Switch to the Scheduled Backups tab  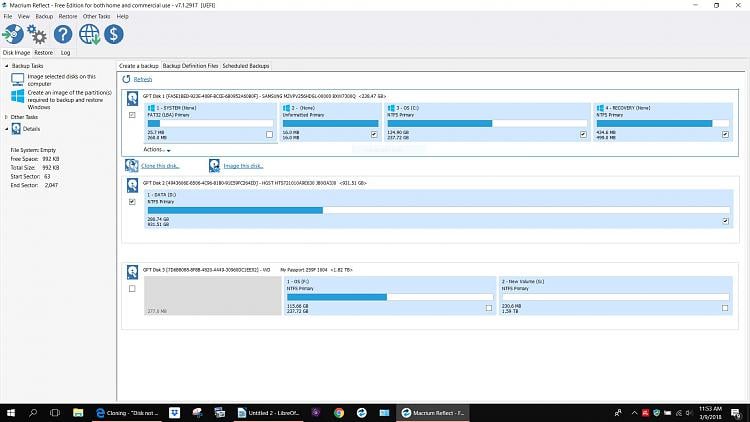point(246,66)
